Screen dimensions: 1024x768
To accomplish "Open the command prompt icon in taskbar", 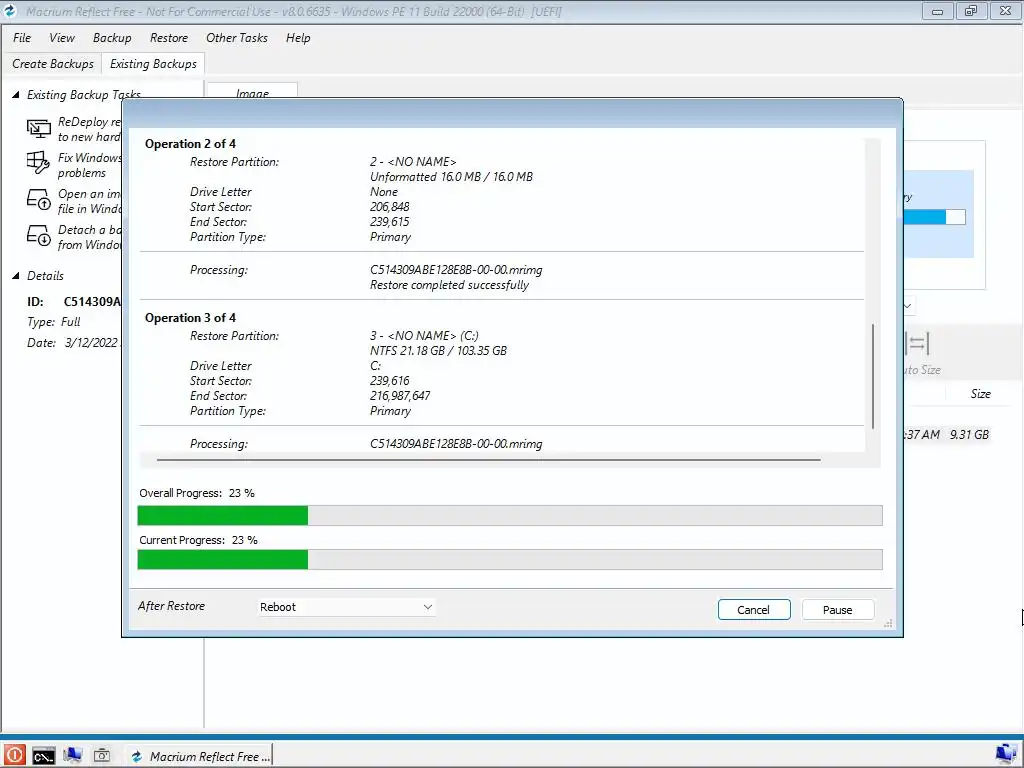I will point(44,756).
